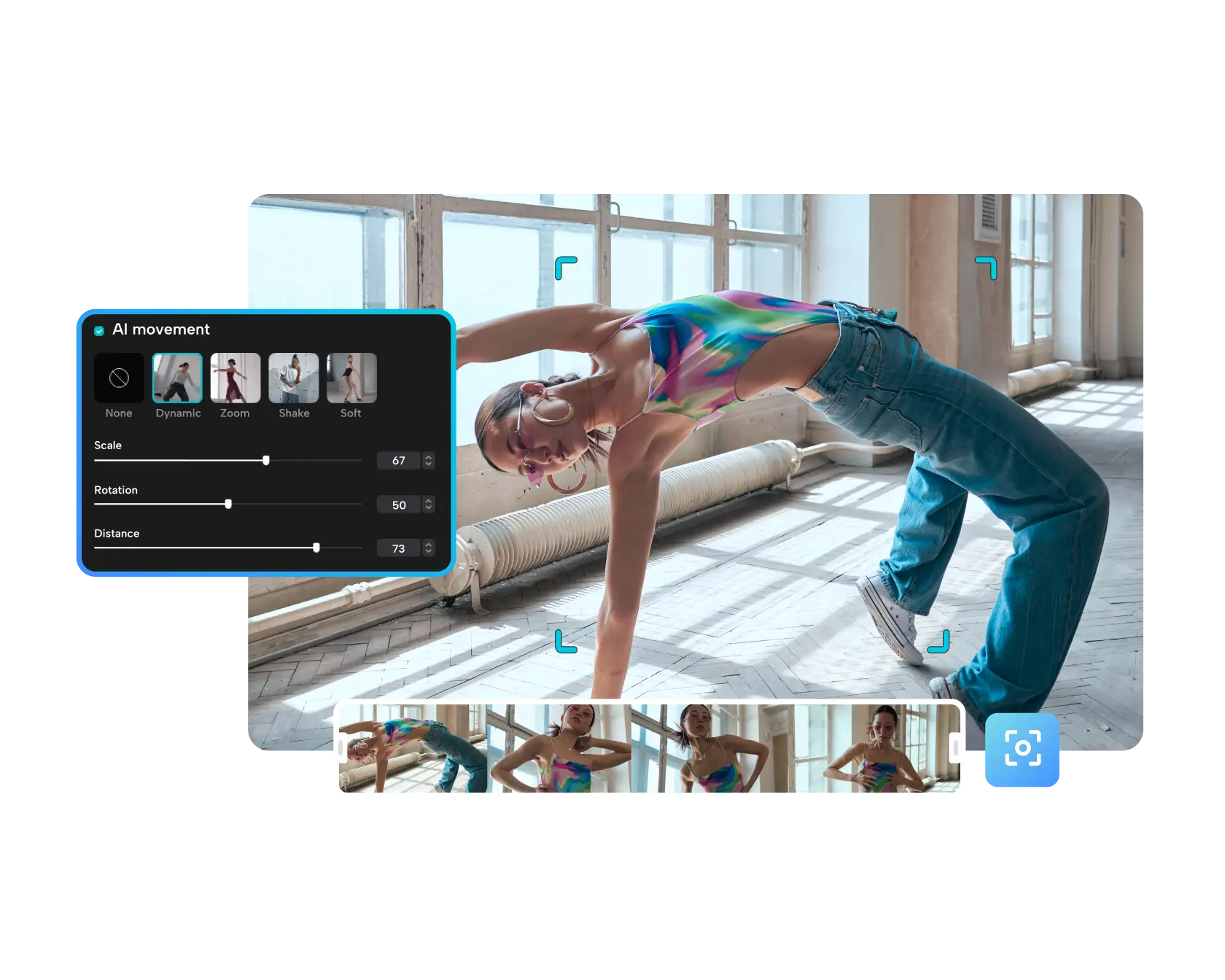Click the Scale slider handle
Image resolution: width=1225 pixels, height=980 pixels.
pyautogui.click(x=266, y=460)
